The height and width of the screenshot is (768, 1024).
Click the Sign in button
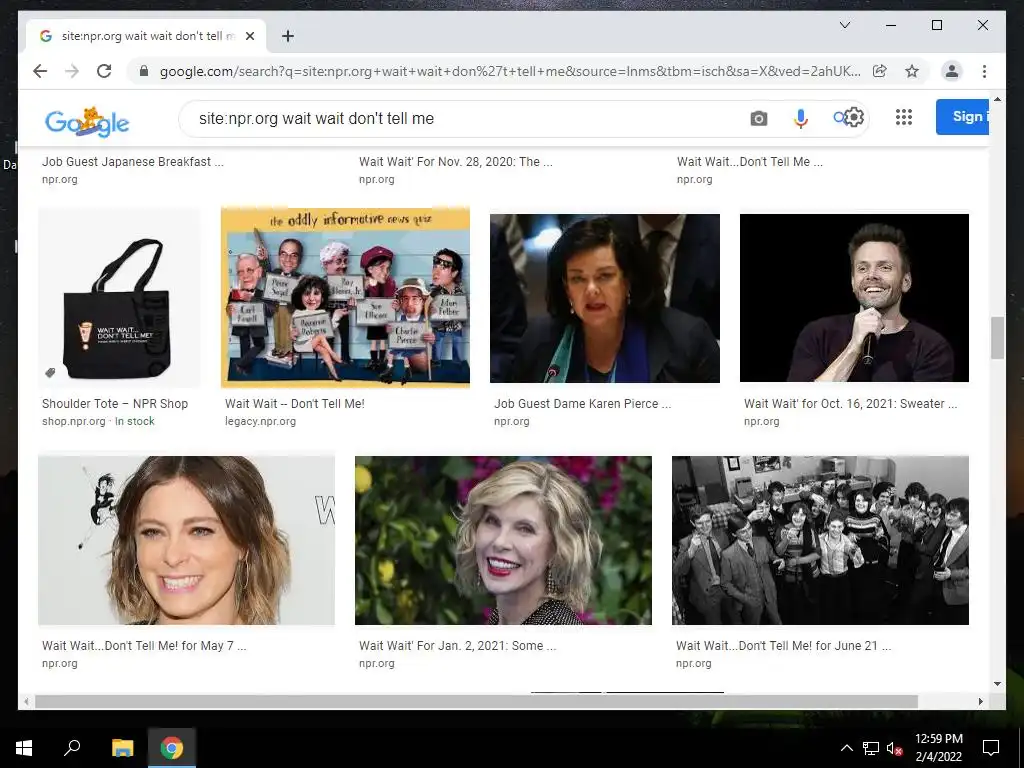pyautogui.click(x=962, y=117)
